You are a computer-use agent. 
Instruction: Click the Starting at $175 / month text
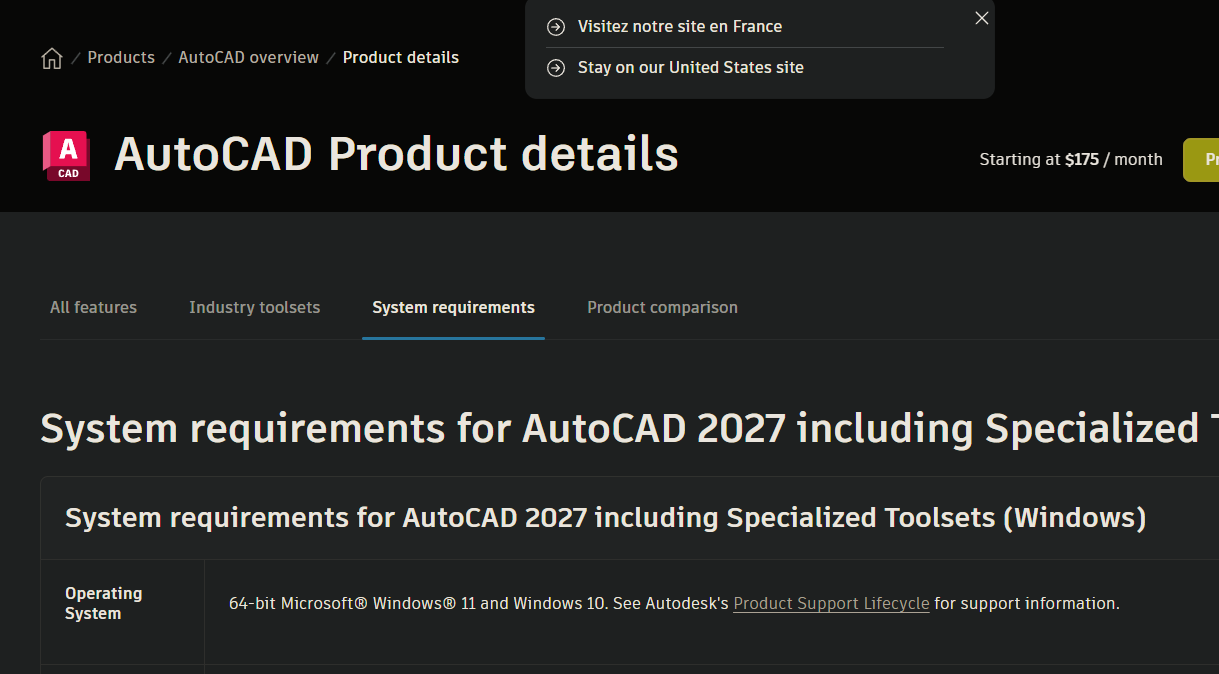1071,159
